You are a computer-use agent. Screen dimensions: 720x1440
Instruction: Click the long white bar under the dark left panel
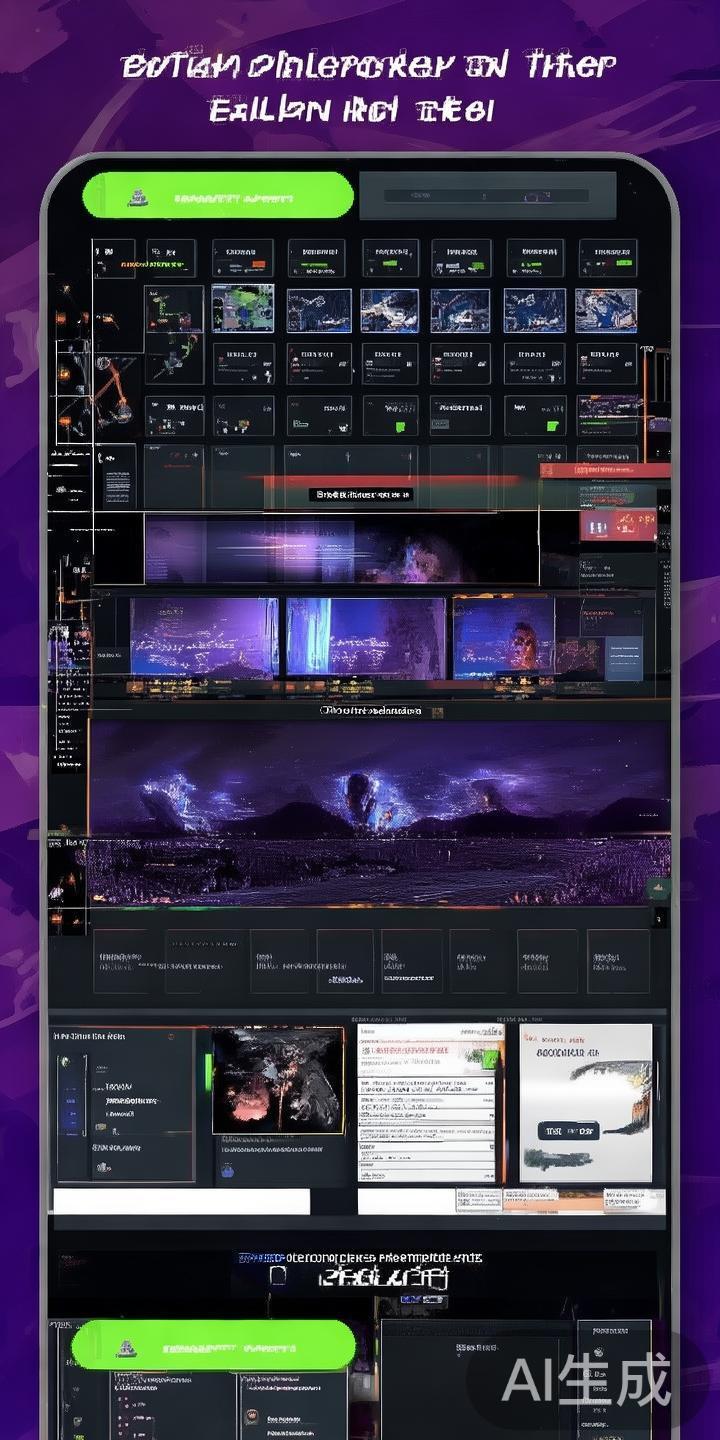pyautogui.click(x=181, y=1201)
